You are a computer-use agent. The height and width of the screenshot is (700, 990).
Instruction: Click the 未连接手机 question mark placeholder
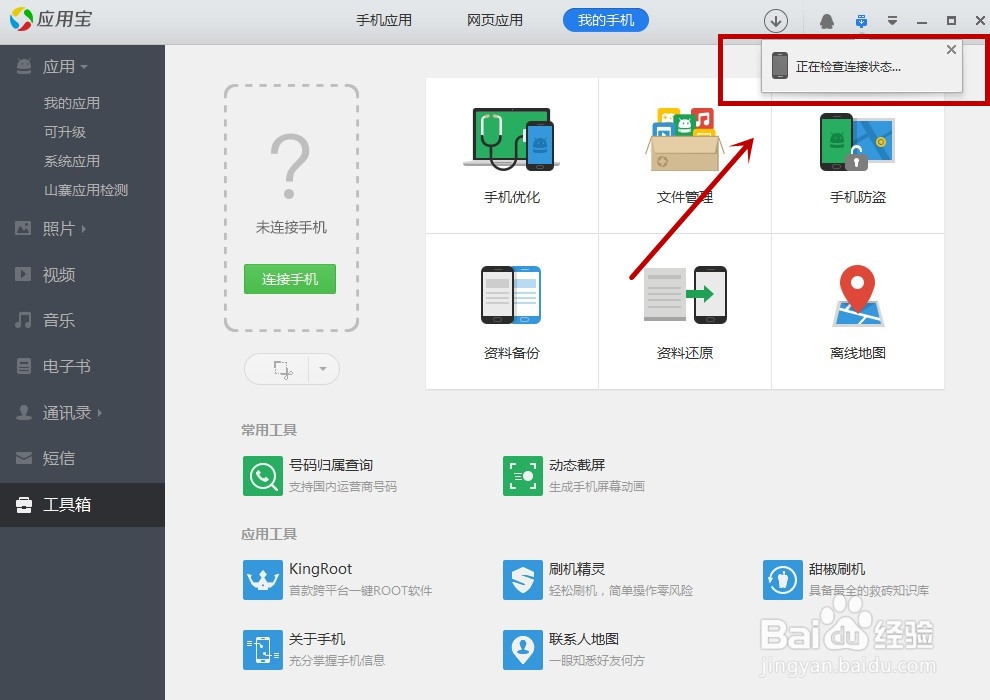(x=290, y=167)
